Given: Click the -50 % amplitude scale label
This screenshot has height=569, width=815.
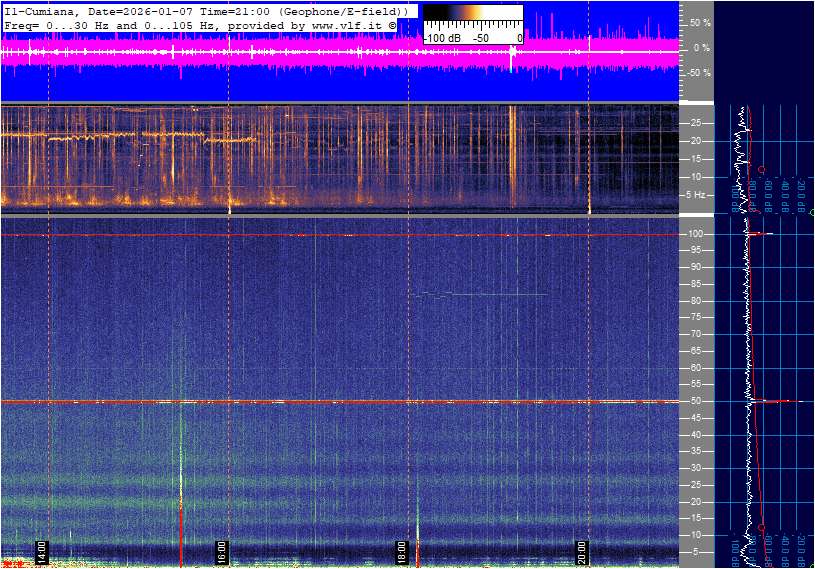Looking at the screenshot, I should [x=699, y=73].
